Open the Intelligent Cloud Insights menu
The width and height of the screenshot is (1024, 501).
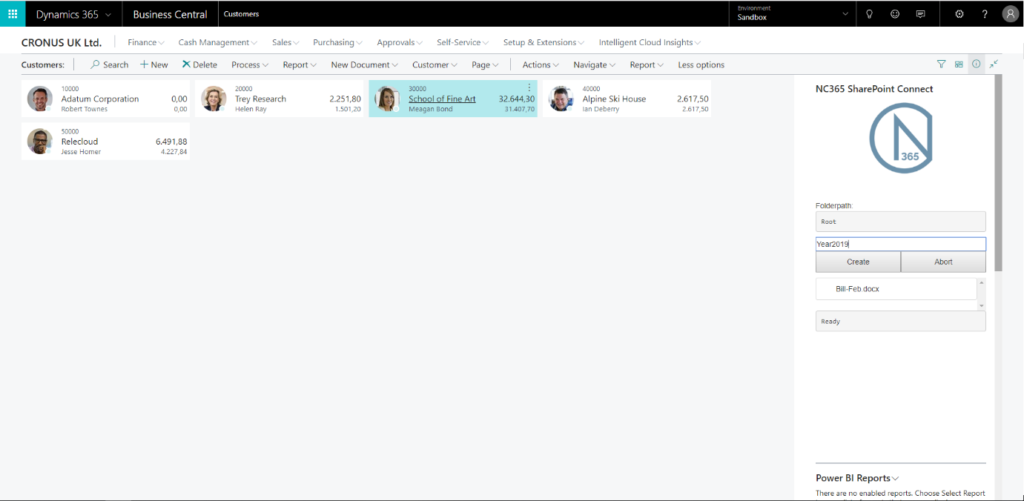click(x=650, y=42)
